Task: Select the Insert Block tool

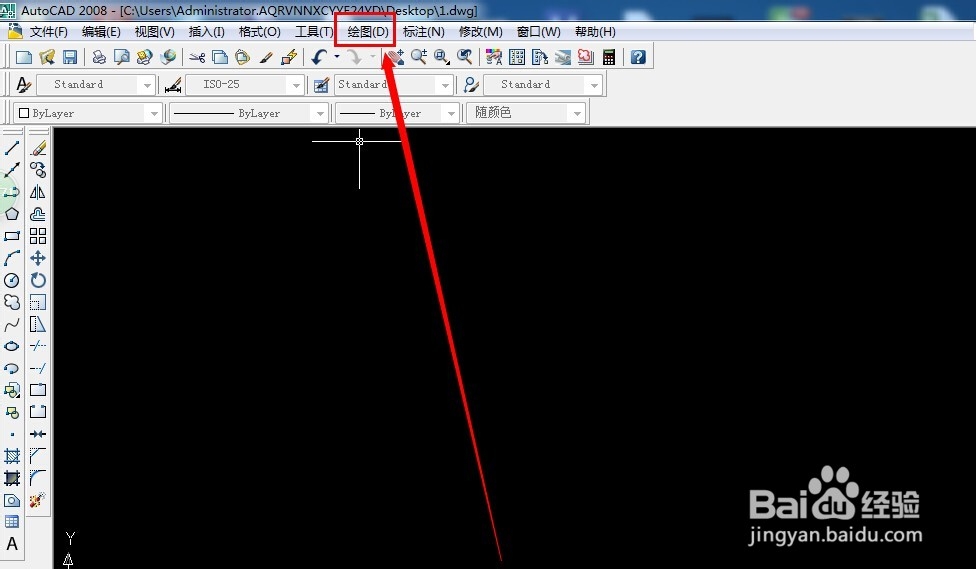Action: pos(12,390)
